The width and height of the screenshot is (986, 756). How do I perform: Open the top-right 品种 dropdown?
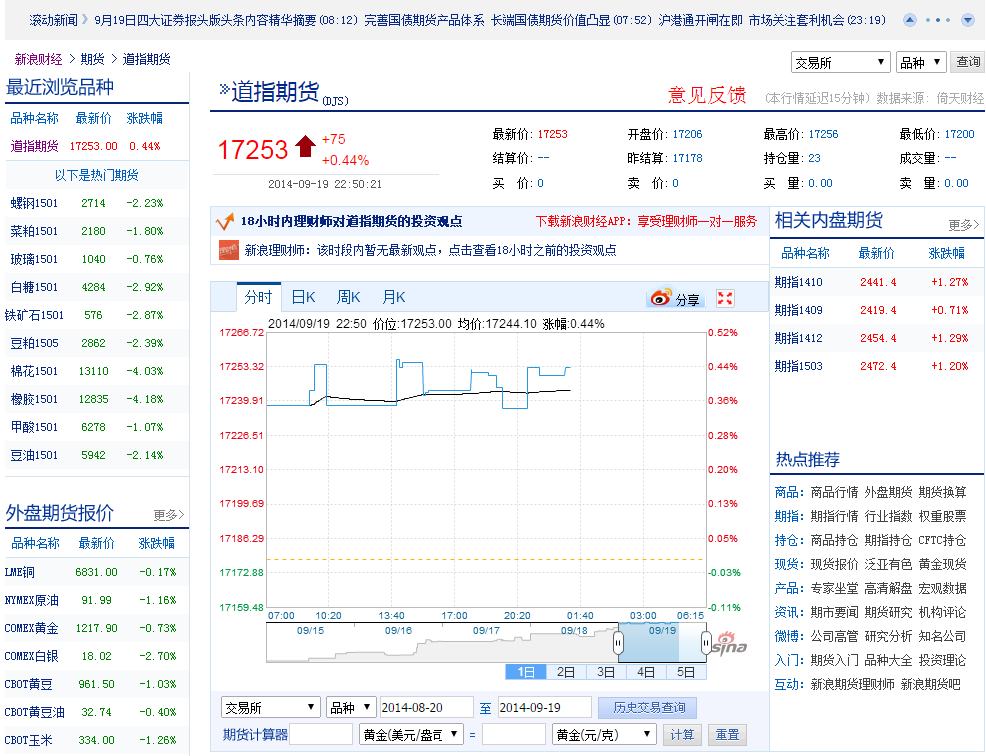pos(921,62)
